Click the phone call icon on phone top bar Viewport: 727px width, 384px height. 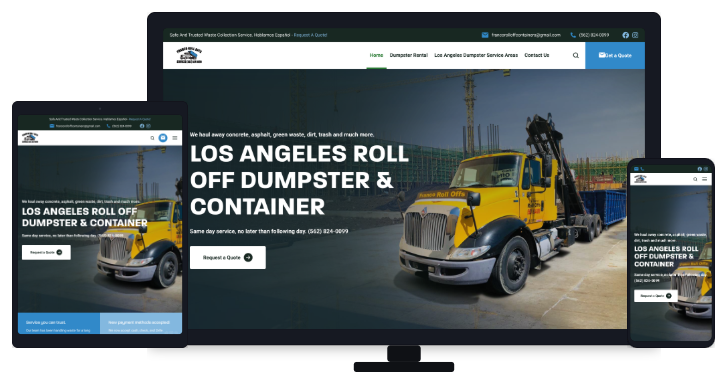(x=642, y=169)
